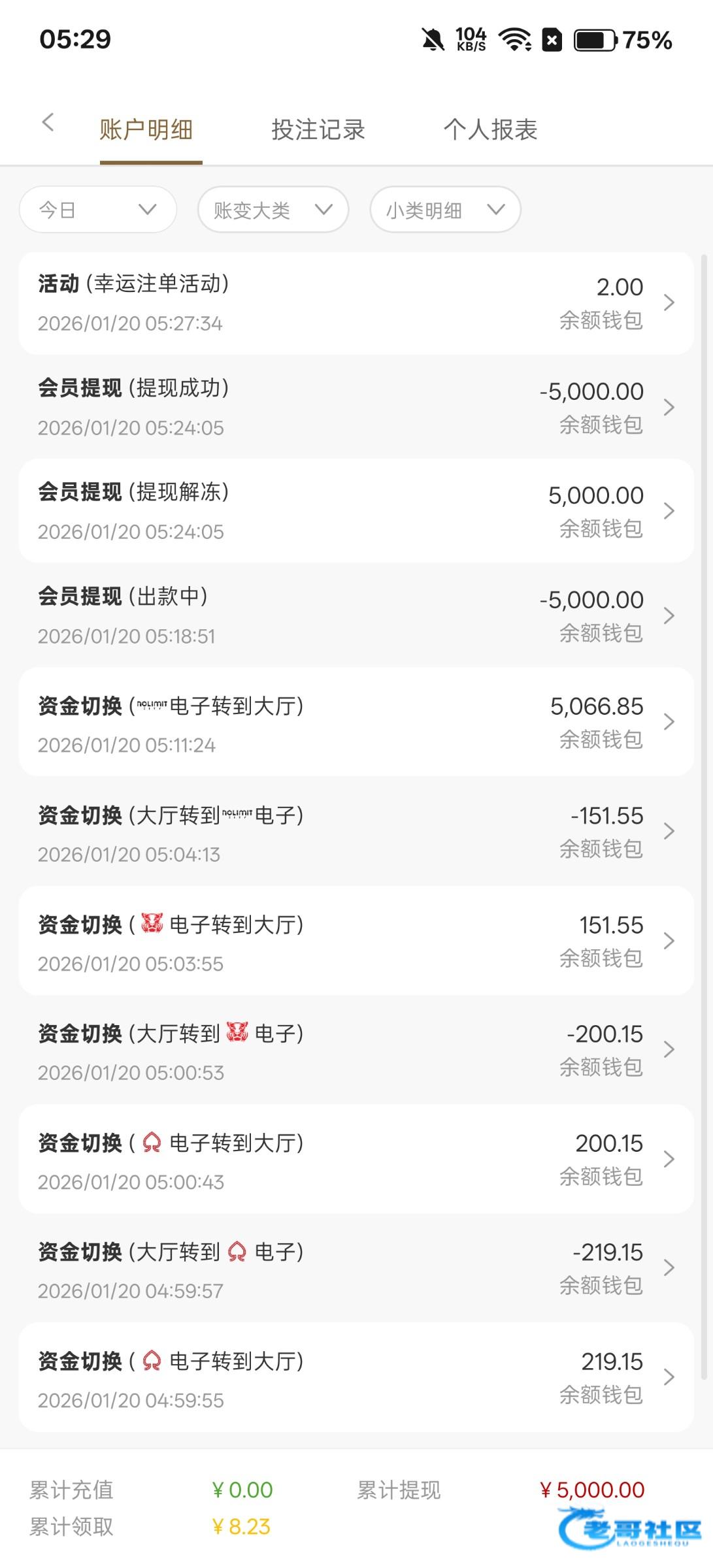The width and height of the screenshot is (713, 1568).
Task: Select the 账户明细 tab
Action: click(146, 129)
